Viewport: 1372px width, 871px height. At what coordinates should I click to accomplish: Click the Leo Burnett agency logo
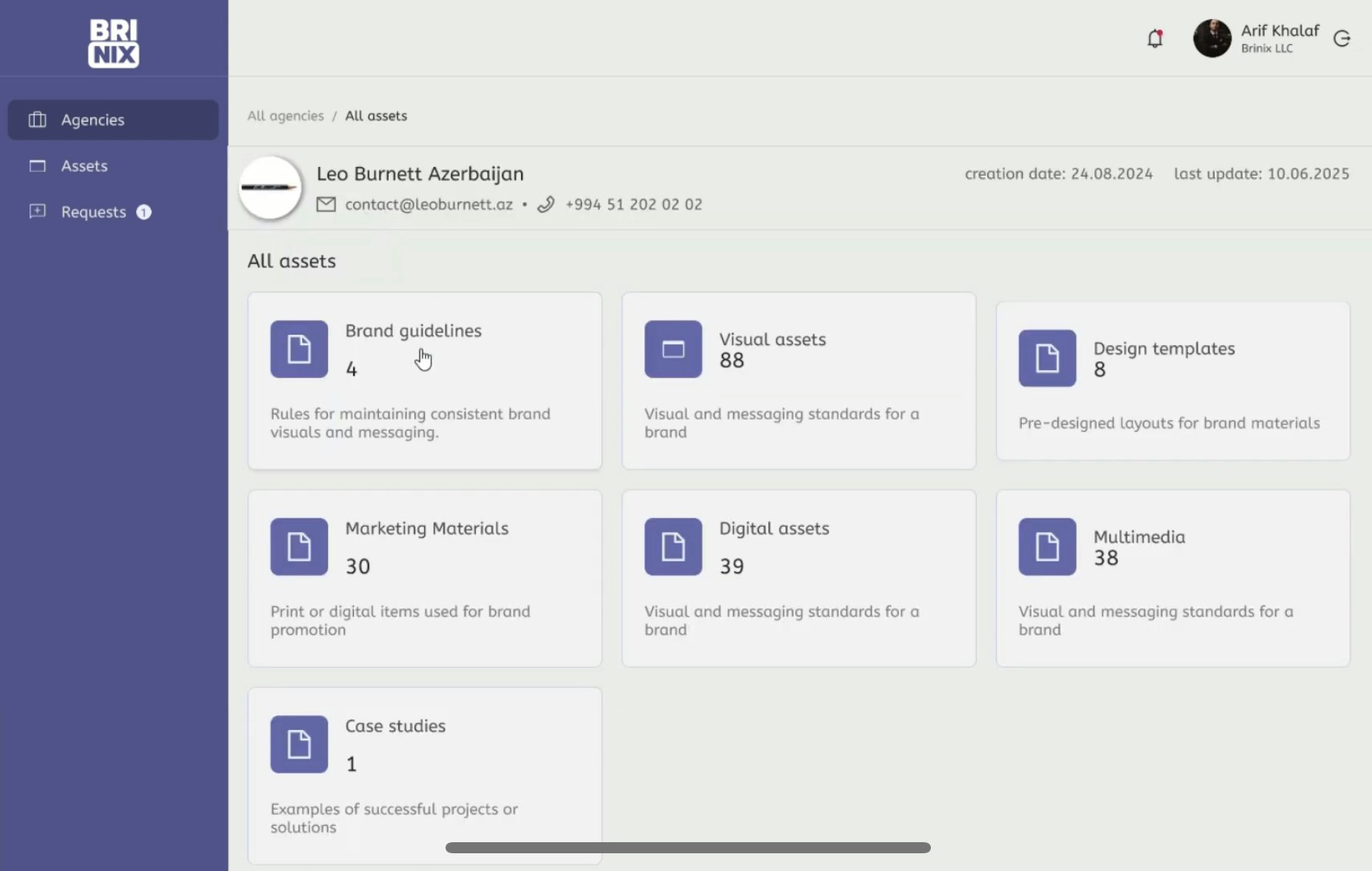click(x=270, y=188)
